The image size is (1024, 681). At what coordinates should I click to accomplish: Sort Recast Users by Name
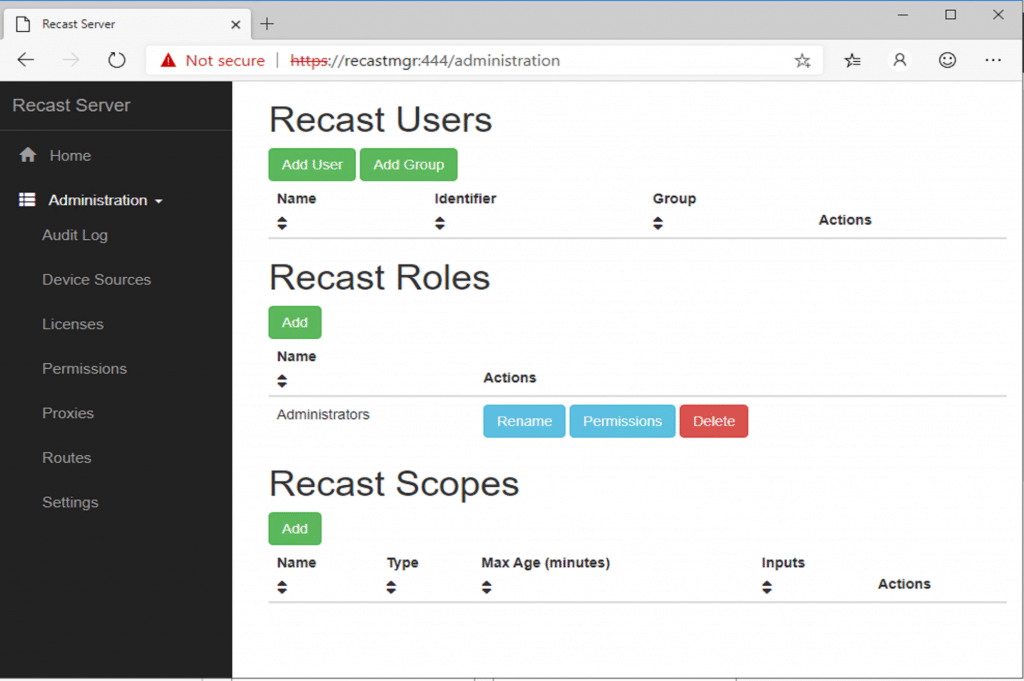click(x=282, y=223)
